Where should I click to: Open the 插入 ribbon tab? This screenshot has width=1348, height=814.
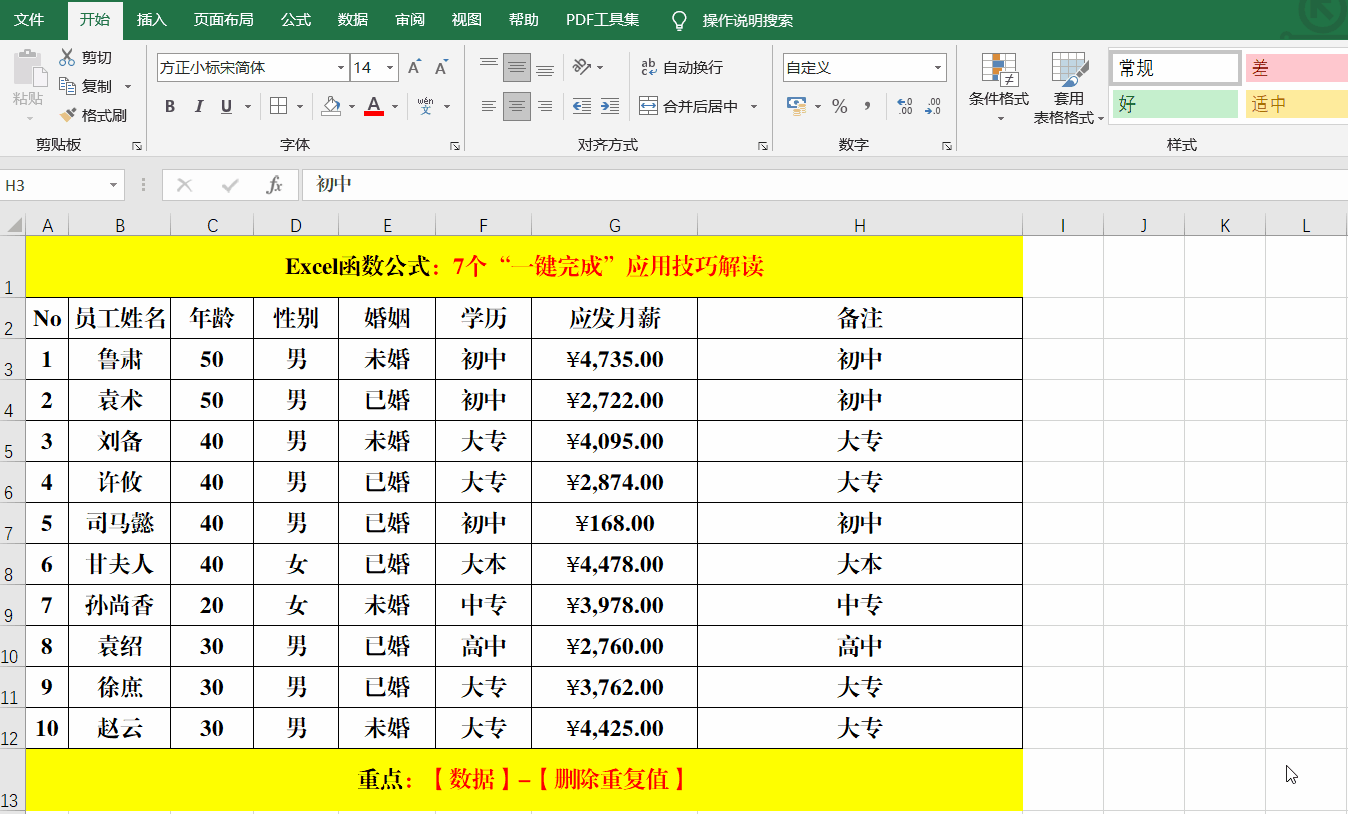tap(151, 18)
